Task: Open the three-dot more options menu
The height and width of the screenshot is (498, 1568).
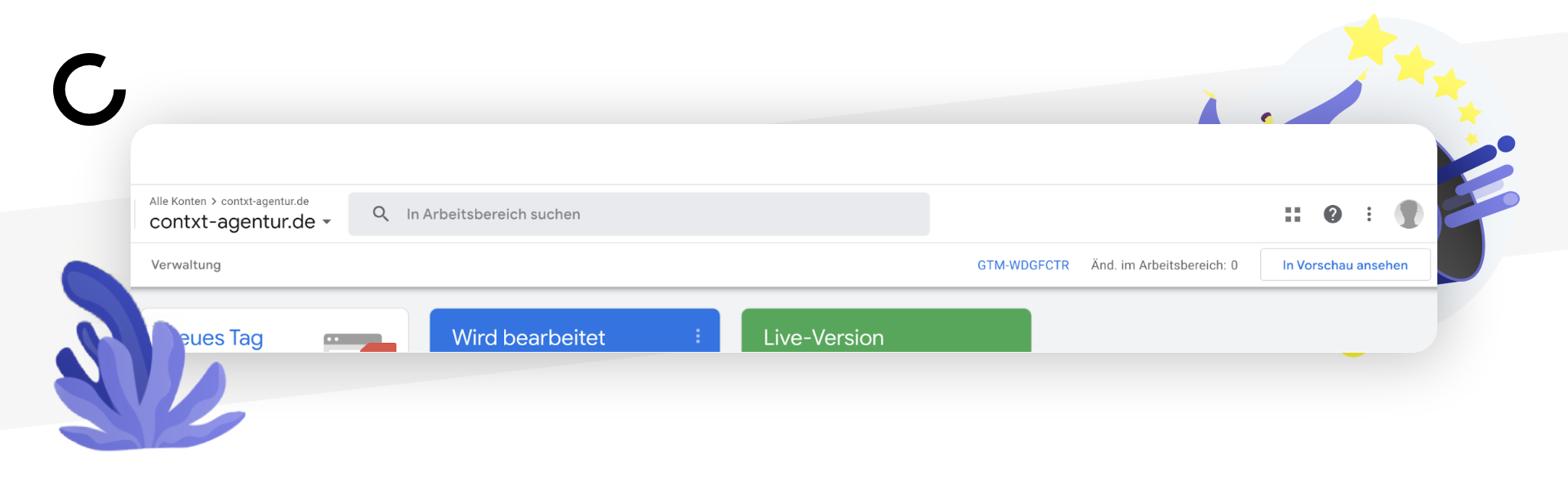Action: pos(1370,214)
